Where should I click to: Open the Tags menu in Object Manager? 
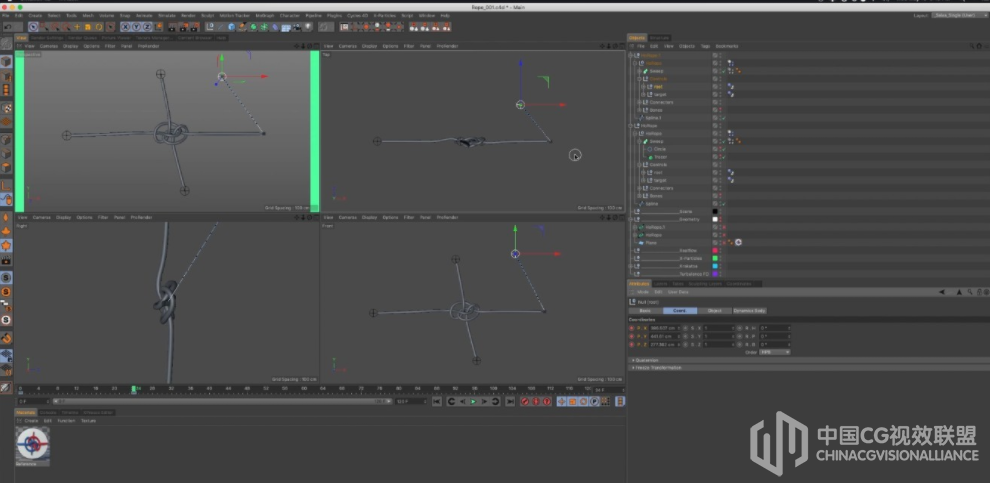pos(705,46)
